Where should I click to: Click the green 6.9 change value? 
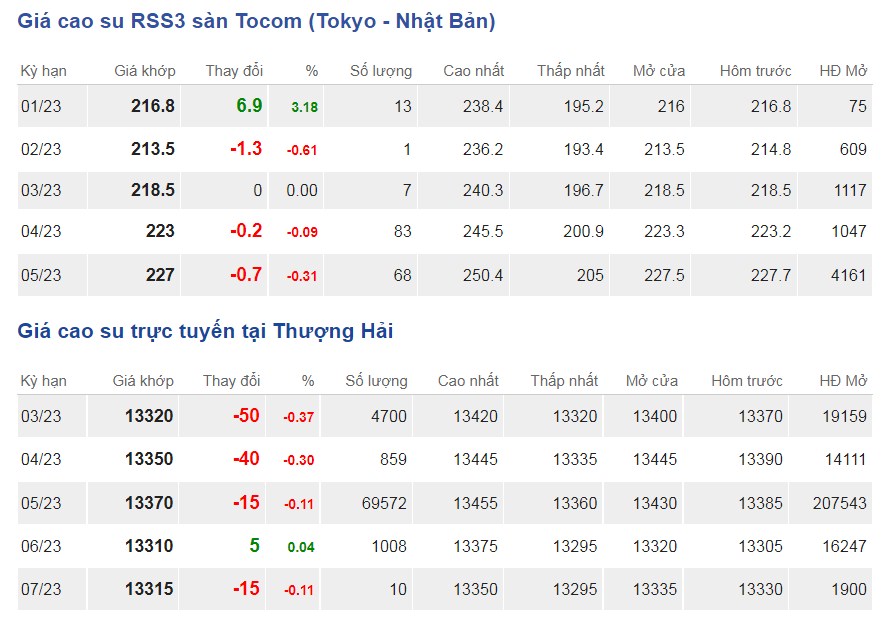click(249, 106)
